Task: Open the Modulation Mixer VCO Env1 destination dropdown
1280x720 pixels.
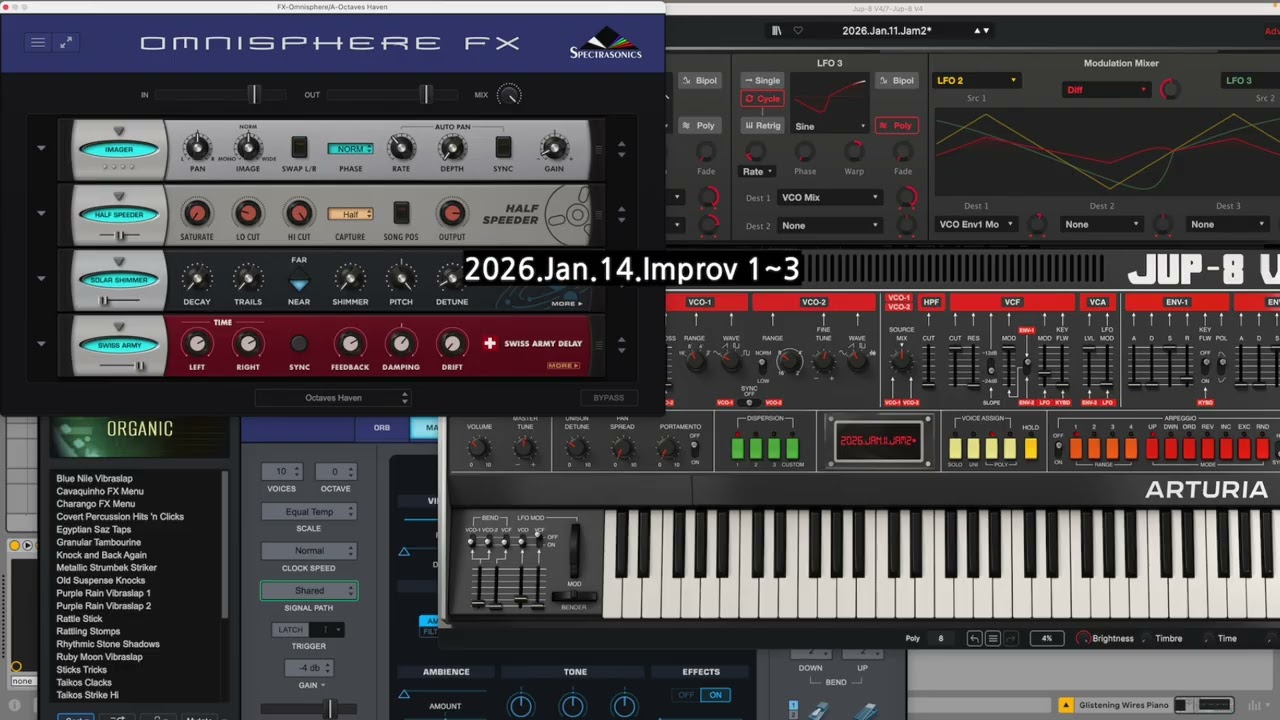Action: coord(976,225)
